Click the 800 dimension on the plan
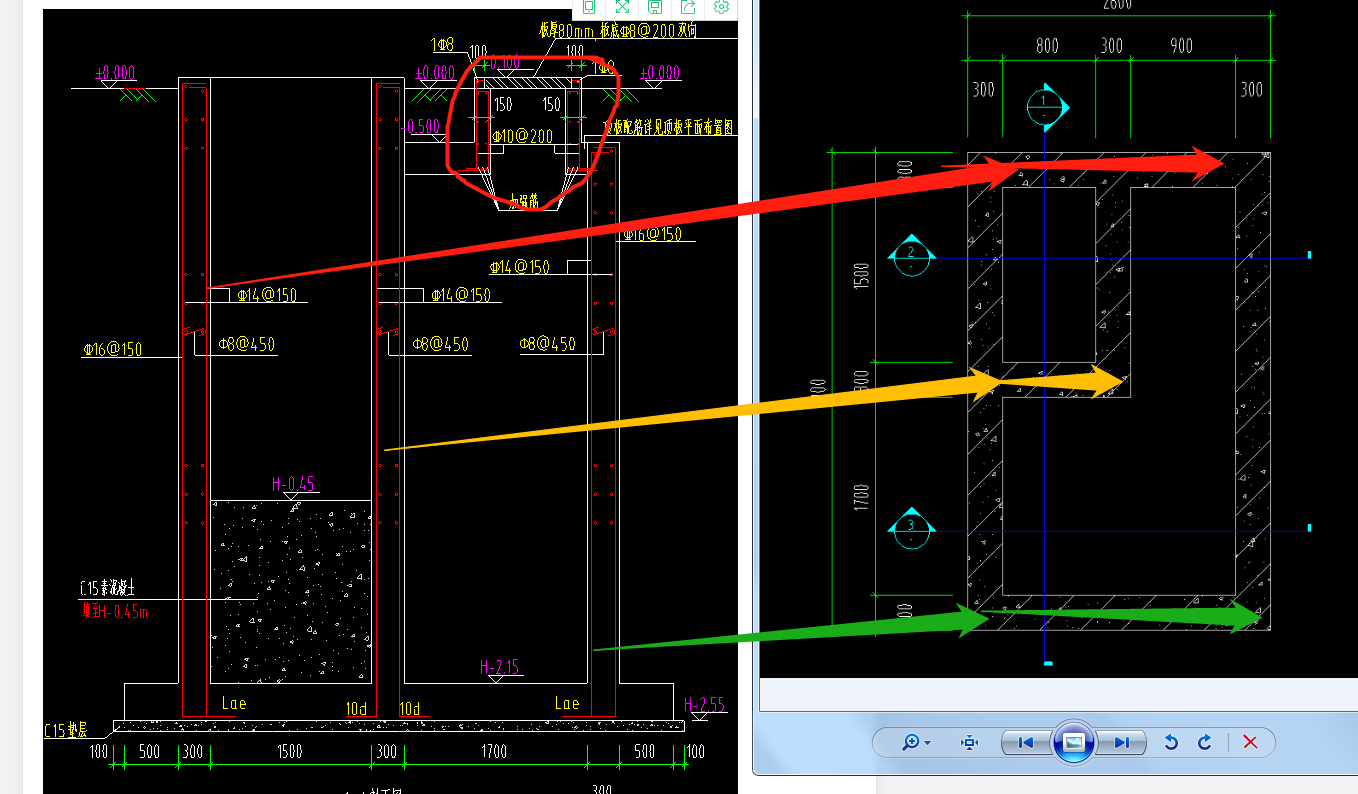1358x794 pixels. pyautogui.click(x=1047, y=46)
